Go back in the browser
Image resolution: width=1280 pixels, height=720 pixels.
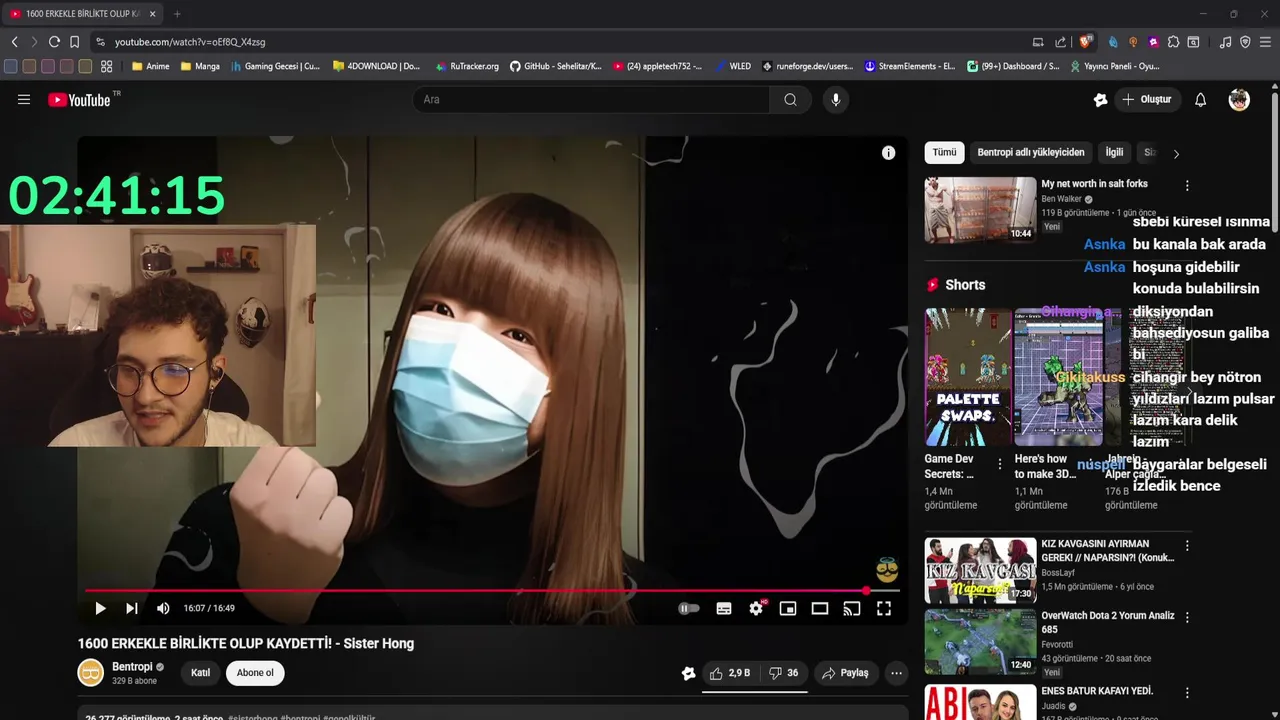tap(14, 42)
